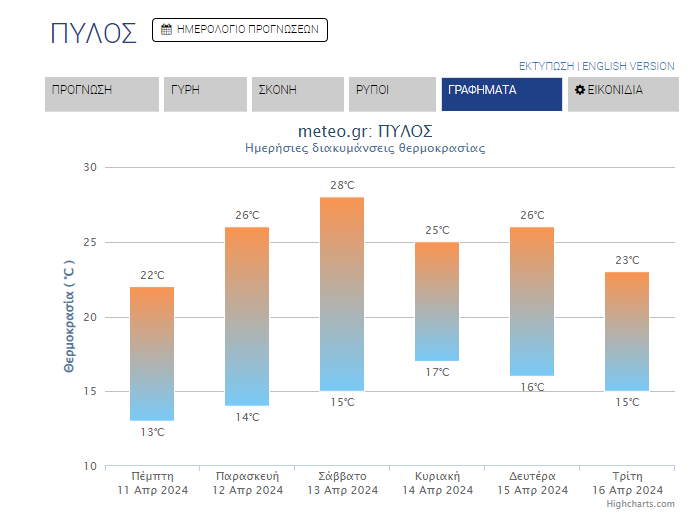Screen dimensions: 700x523
Task: Click the 17°C label under Sunday bar
Action: (438, 372)
